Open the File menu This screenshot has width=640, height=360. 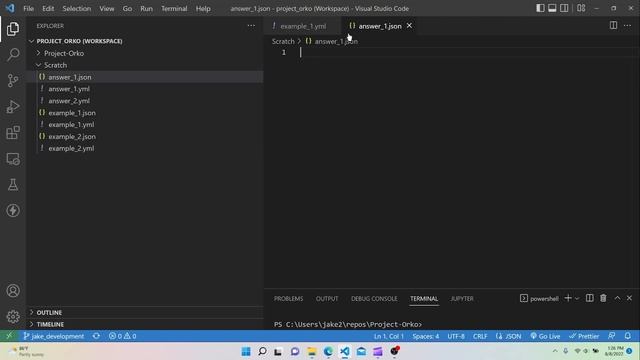pos(29,8)
